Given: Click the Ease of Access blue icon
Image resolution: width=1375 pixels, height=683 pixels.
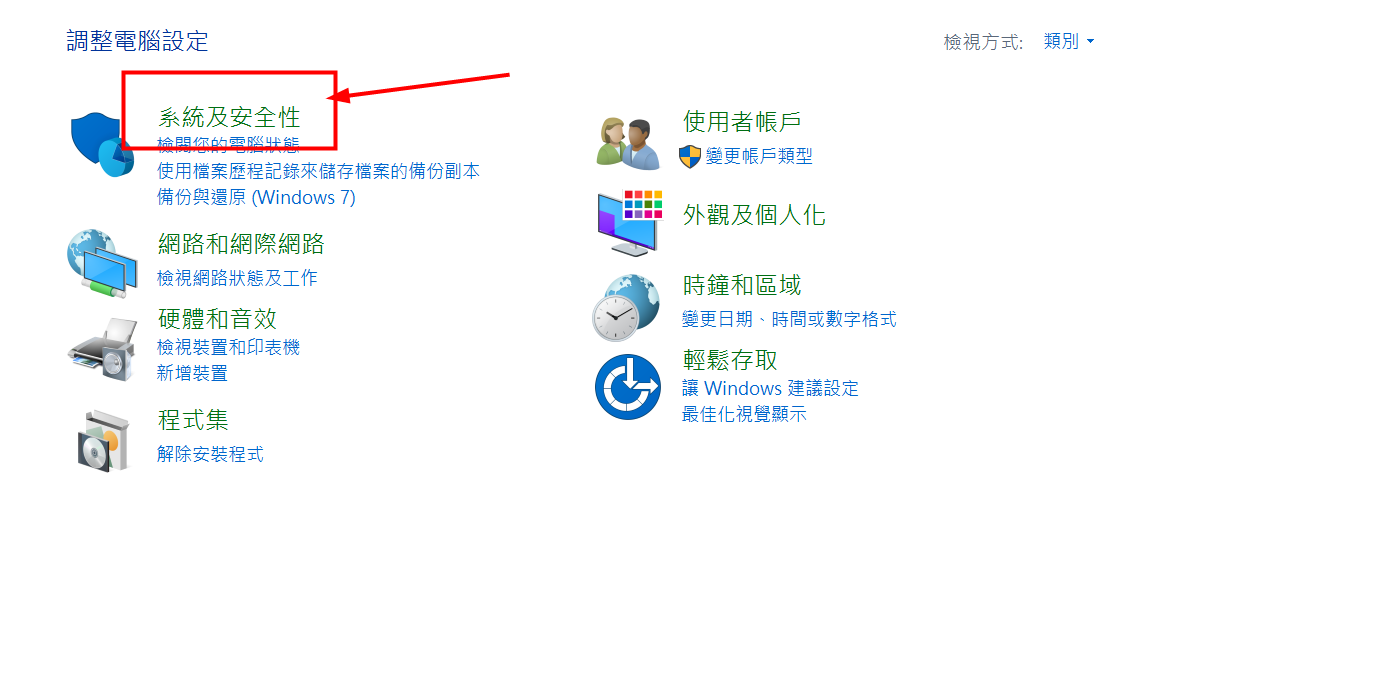Looking at the screenshot, I should (628, 387).
